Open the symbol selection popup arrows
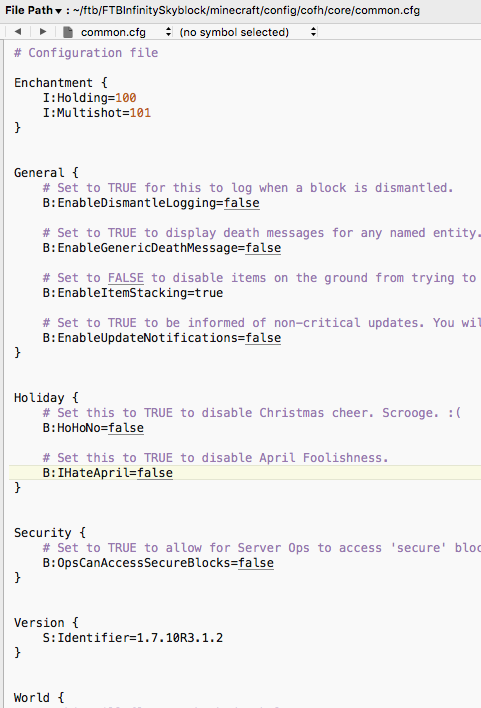The width and height of the screenshot is (481, 708). 313,32
